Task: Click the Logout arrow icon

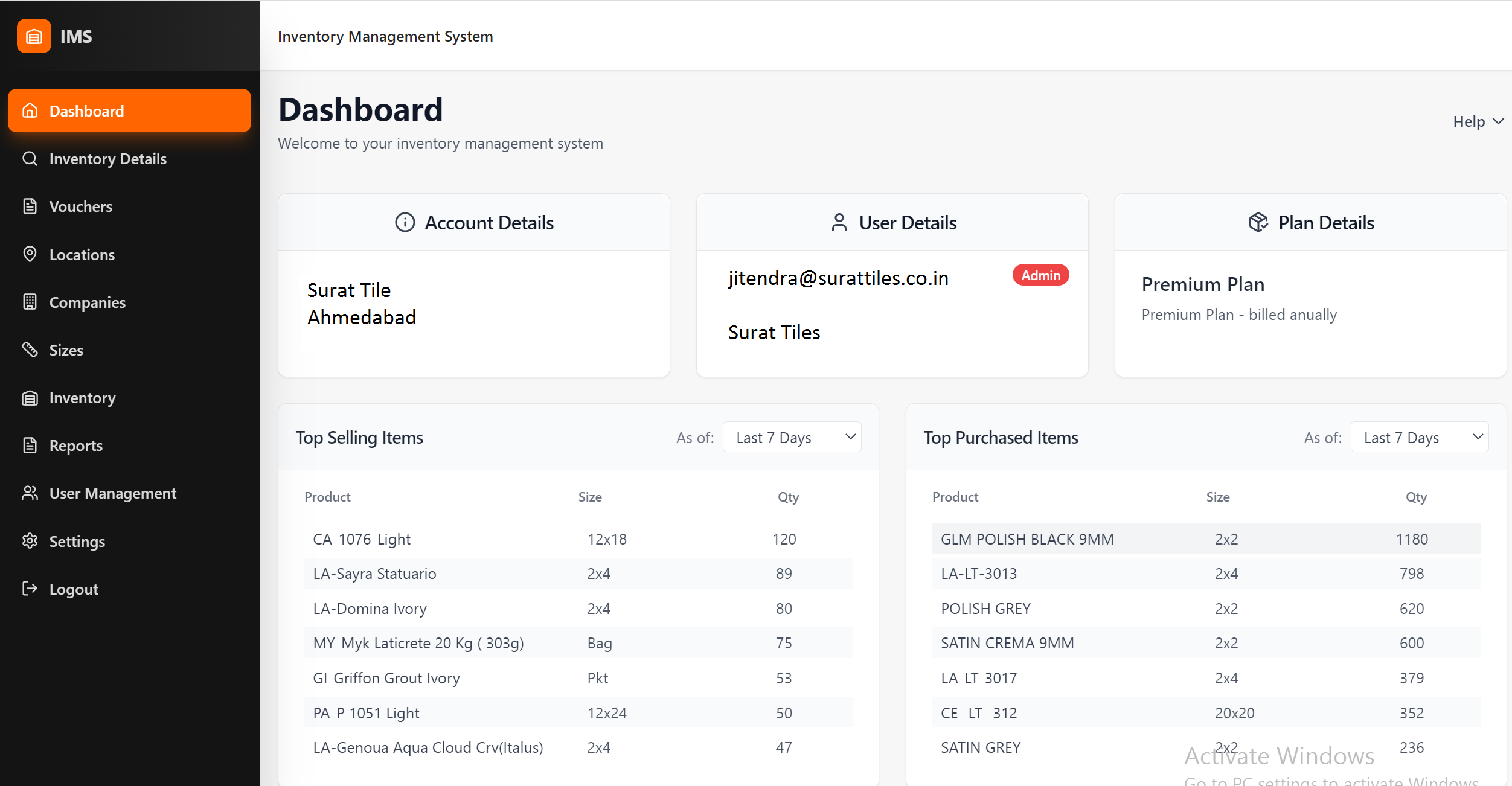Action: click(30, 589)
